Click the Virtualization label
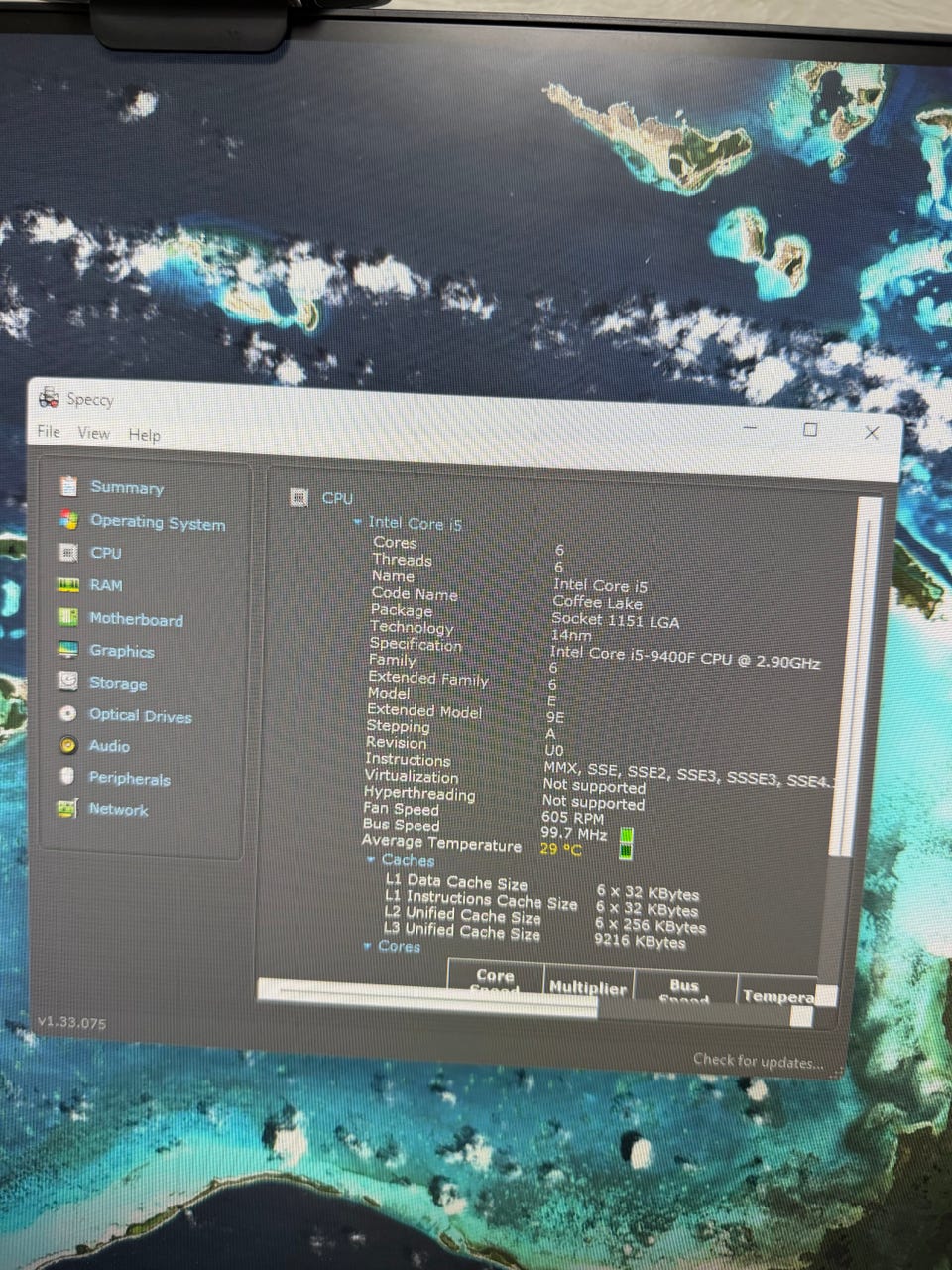952x1270 pixels. point(412,776)
